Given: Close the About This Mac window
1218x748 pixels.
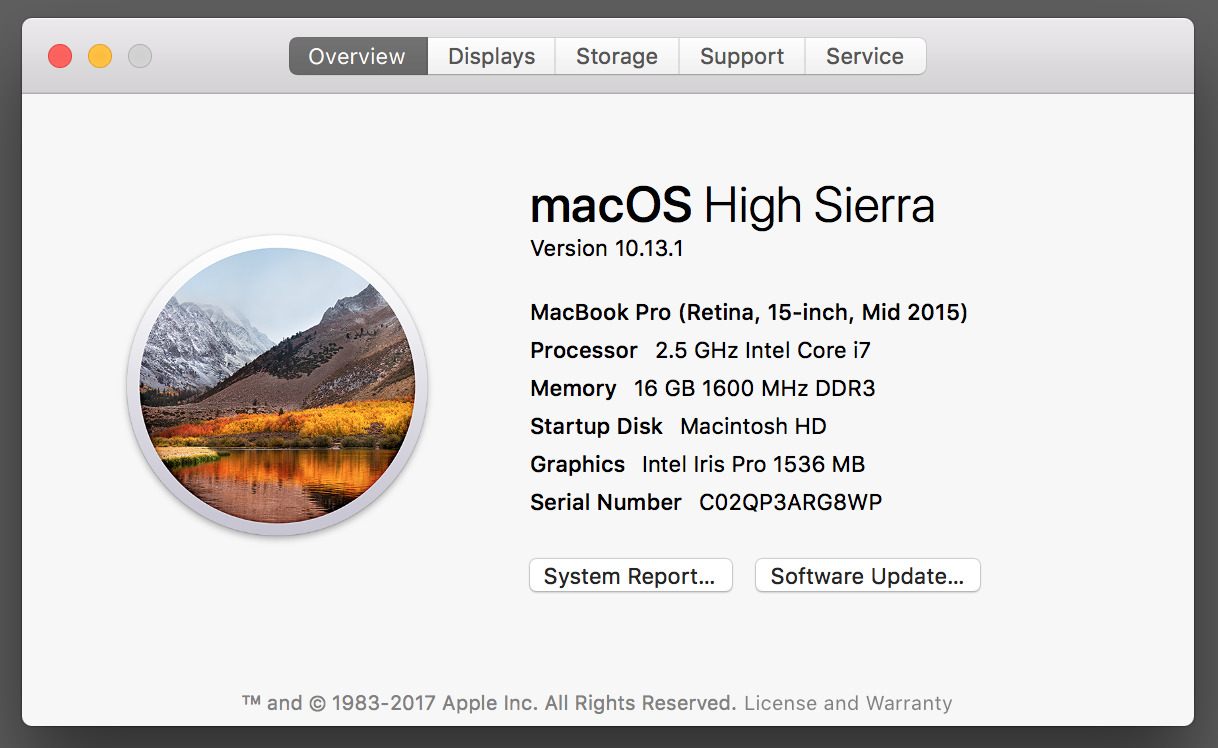Looking at the screenshot, I should pyautogui.click(x=60, y=56).
